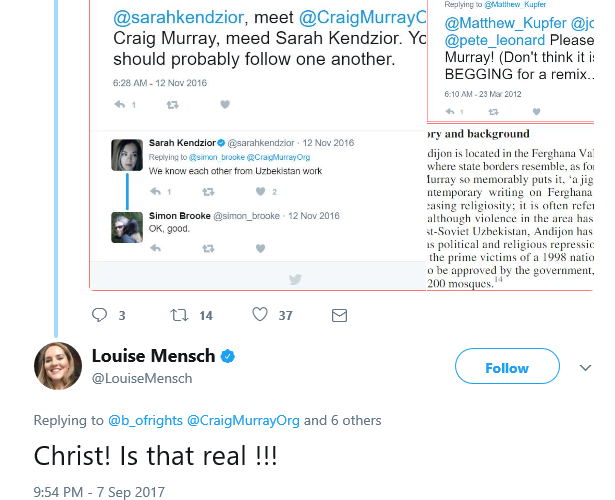The image size is (615, 500).
Task: Open the @LouiseMensch handle link
Action: pos(142,379)
